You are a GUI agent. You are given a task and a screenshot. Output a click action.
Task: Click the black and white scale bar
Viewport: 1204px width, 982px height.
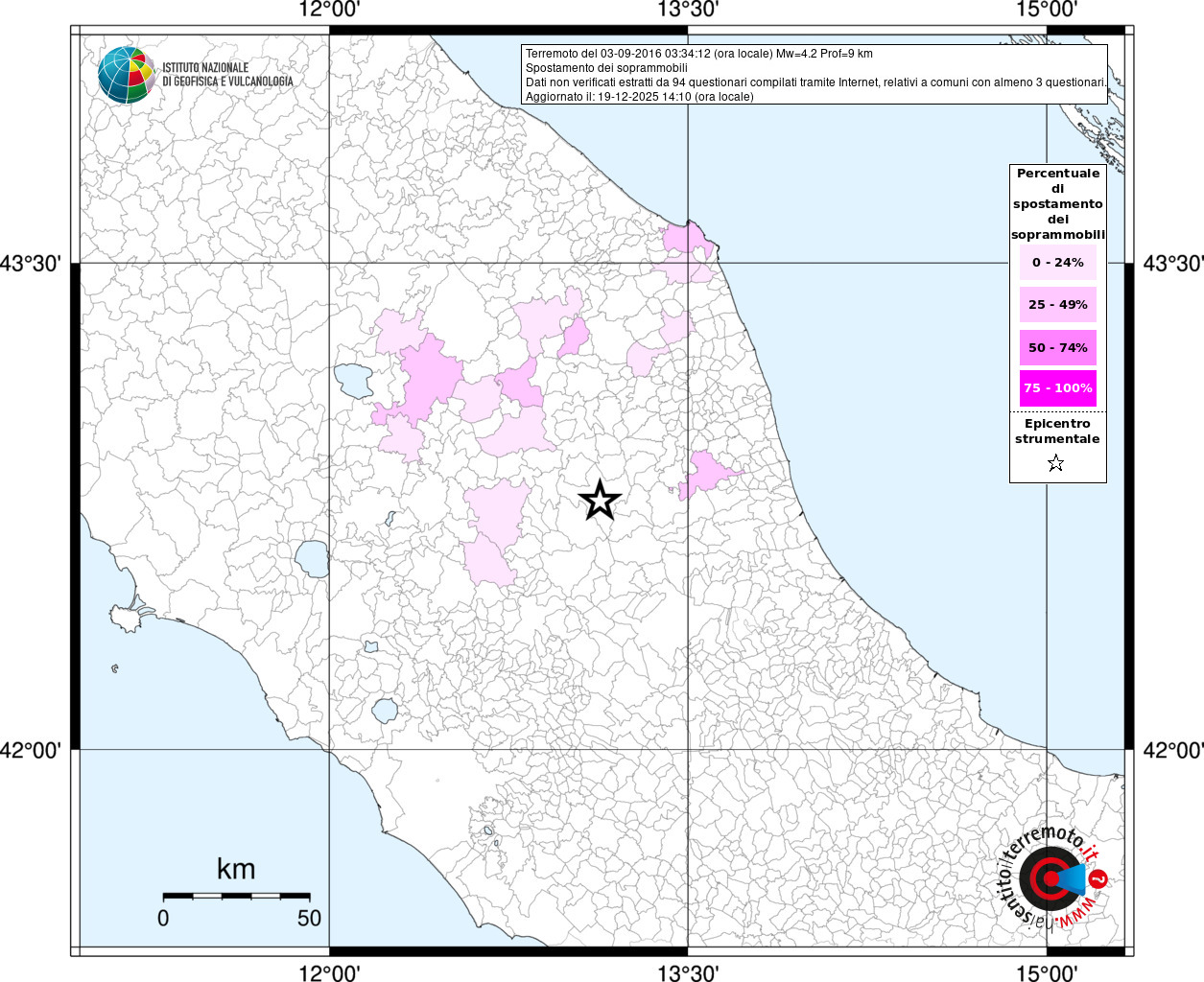236,896
